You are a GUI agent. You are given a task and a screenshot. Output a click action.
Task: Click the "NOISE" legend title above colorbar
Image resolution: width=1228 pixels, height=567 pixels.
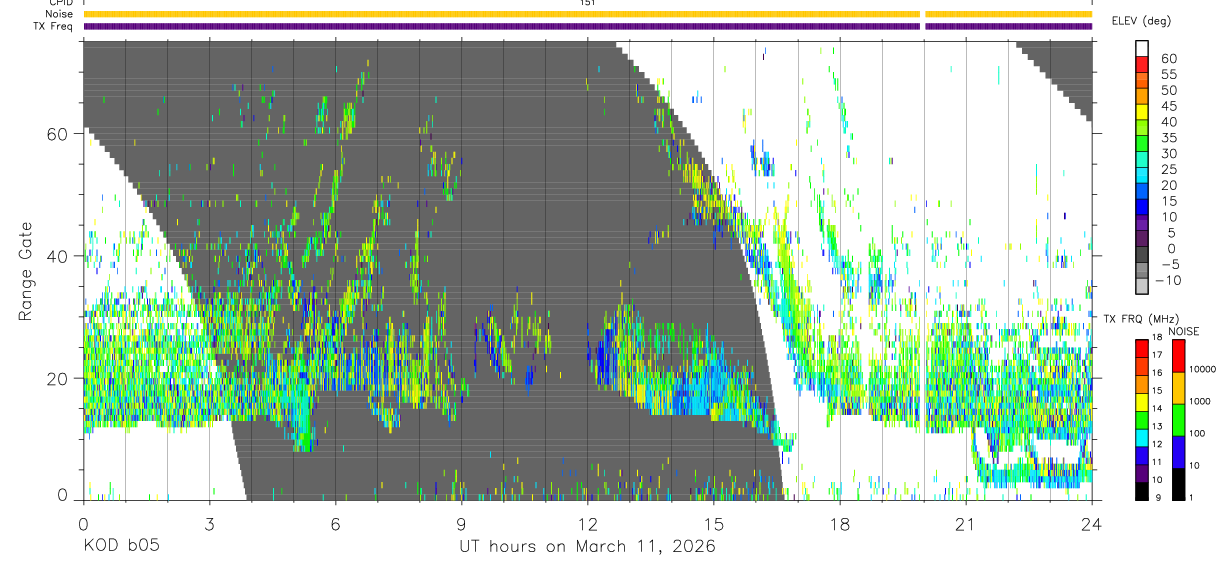click(x=1186, y=331)
